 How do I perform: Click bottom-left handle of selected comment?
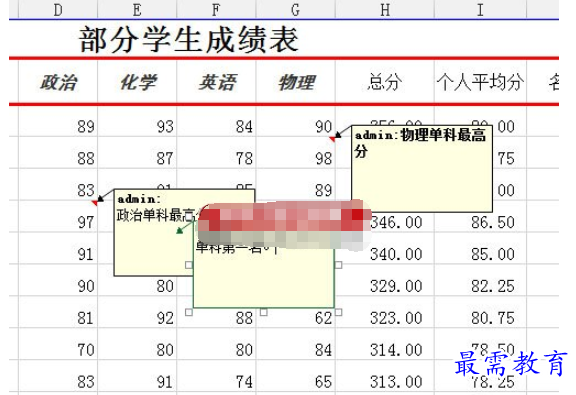tap(188, 312)
